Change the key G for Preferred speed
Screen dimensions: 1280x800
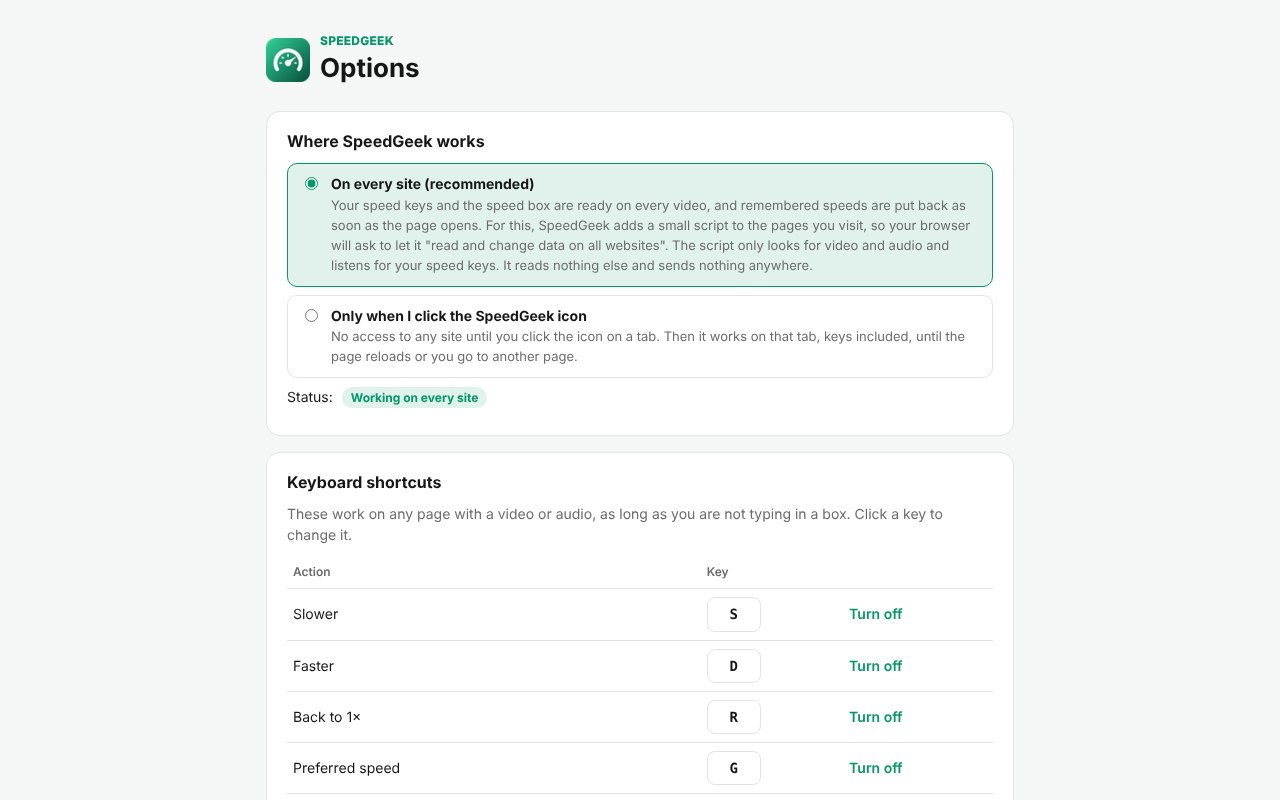click(734, 768)
